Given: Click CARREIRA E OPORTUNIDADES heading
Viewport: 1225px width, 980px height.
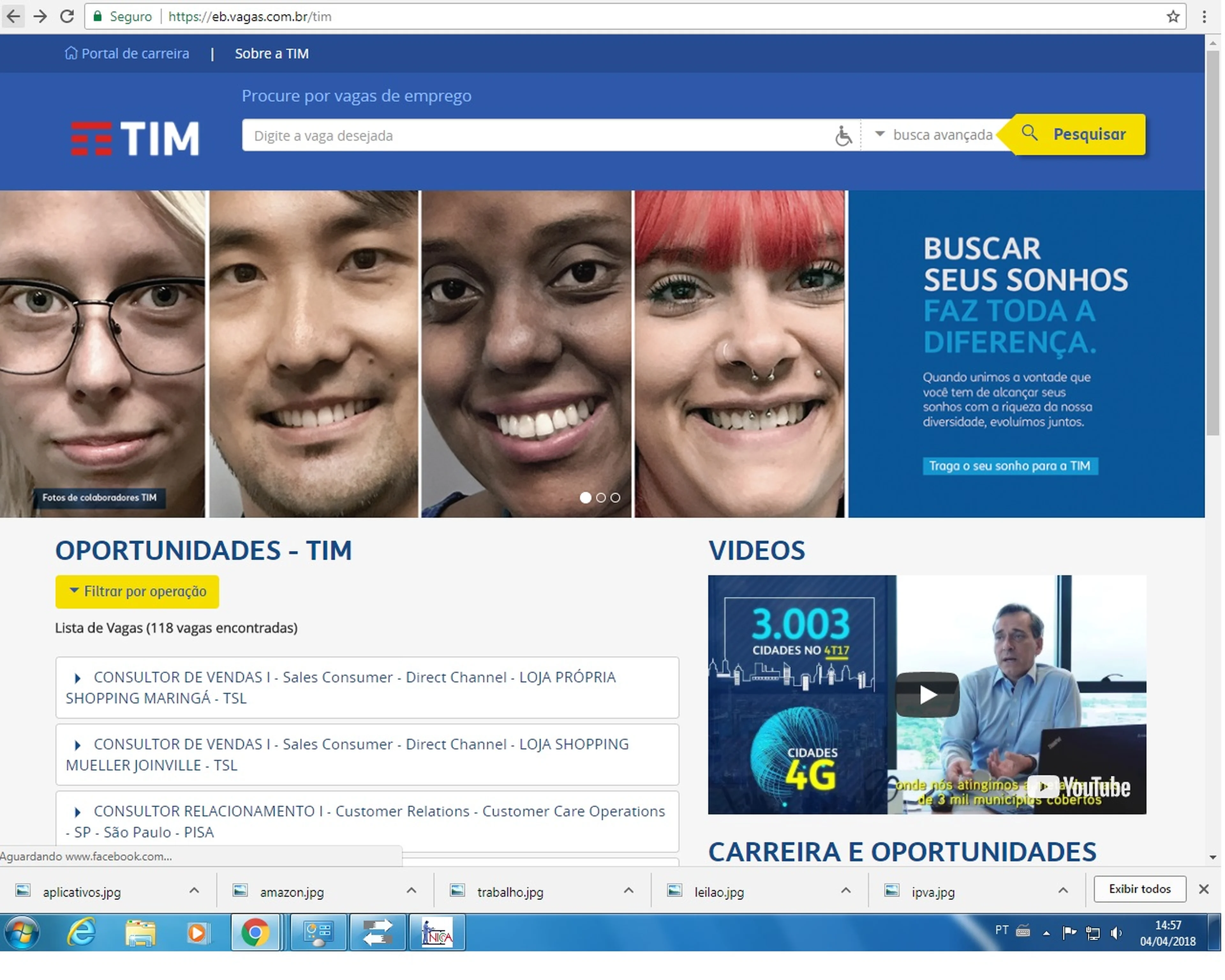Looking at the screenshot, I should (x=902, y=852).
